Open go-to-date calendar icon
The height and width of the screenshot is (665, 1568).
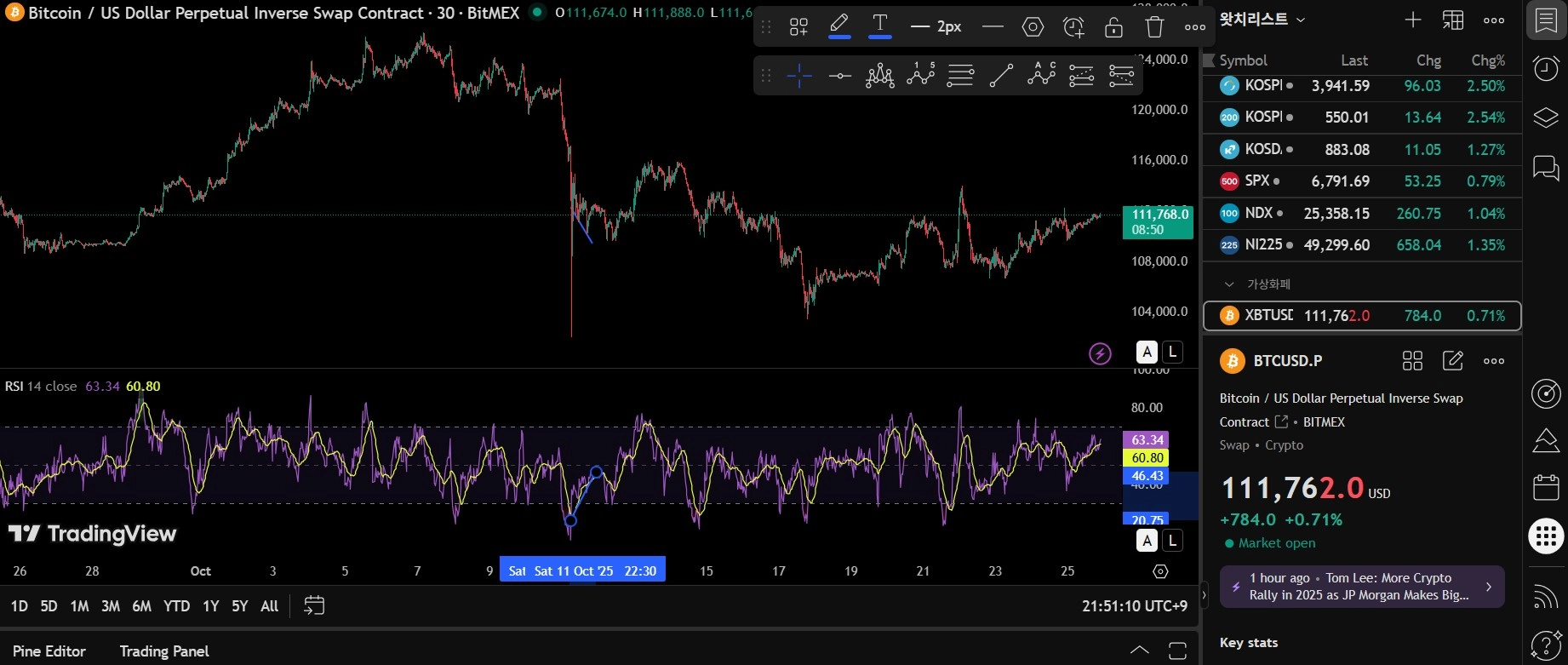[314, 605]
